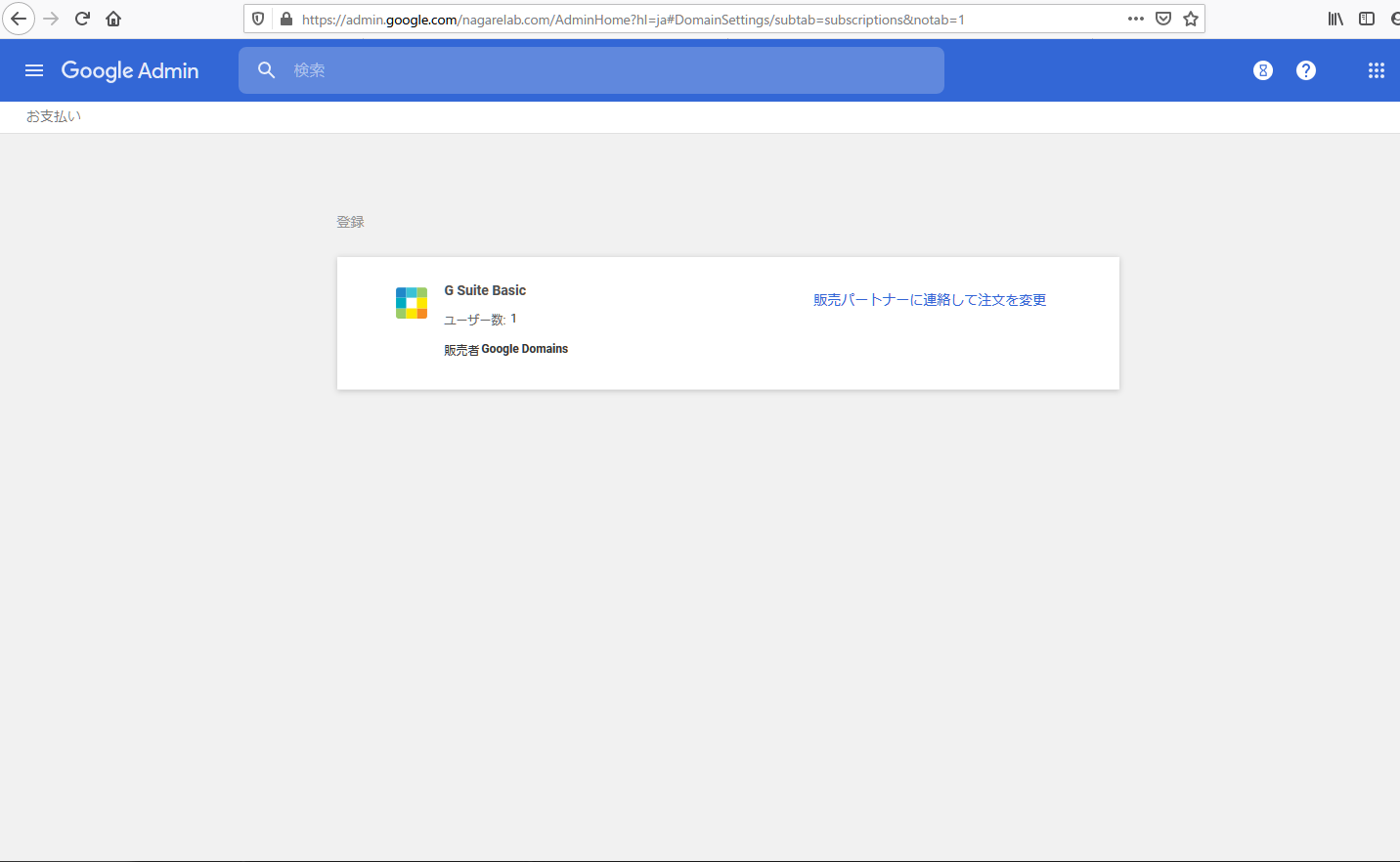
Task: Click the 販売者 Google Domains text
Action: click(x=505, y=349)
